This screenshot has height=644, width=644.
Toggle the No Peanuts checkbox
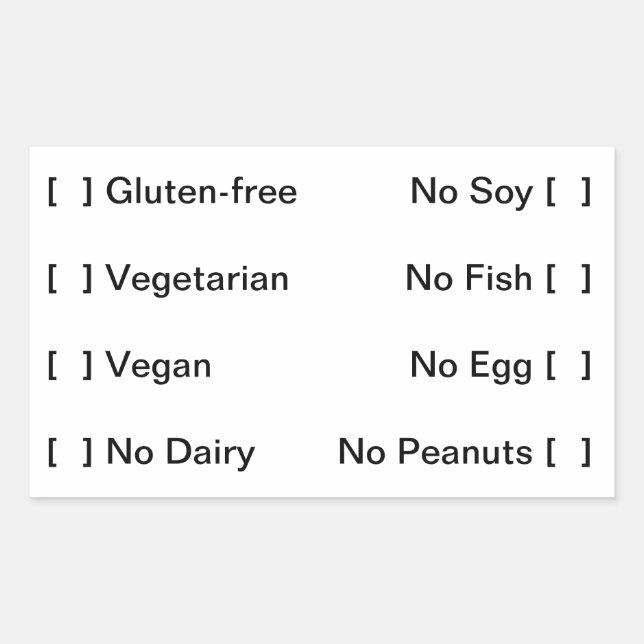568,452
